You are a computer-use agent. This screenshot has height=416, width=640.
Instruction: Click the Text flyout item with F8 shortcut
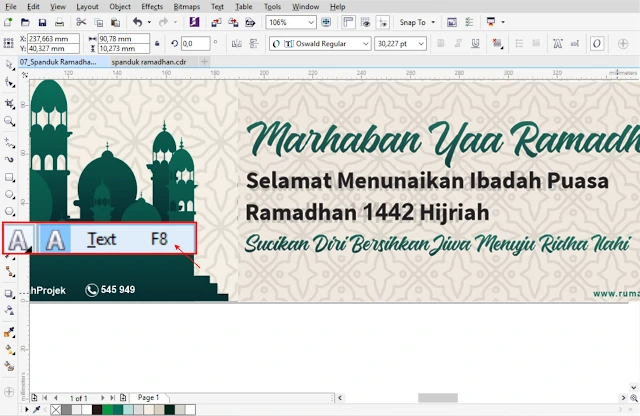(117, 239)
